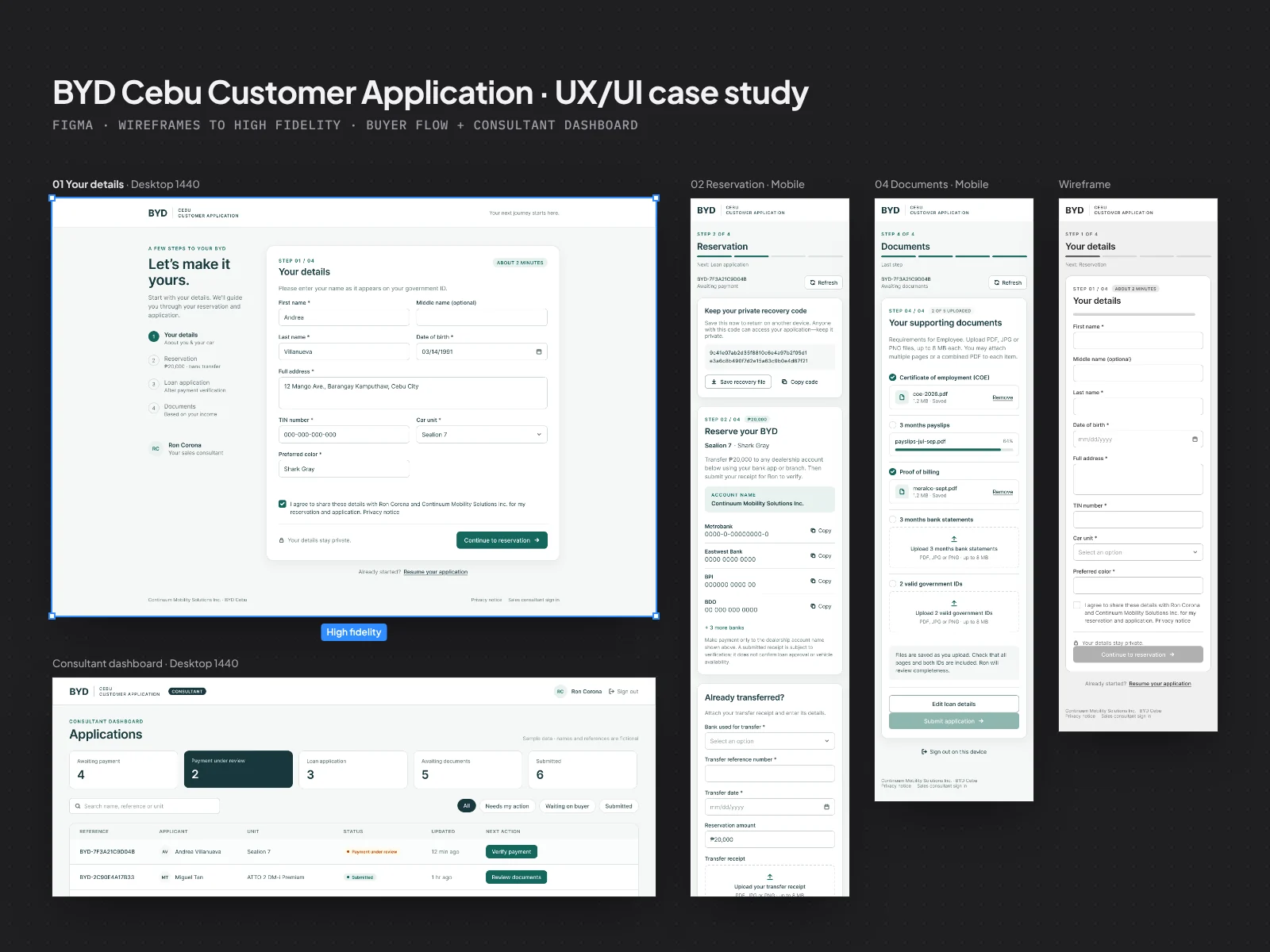
Task: Toggle the Certificate of employment (COE) check circle
Action: (x=893, y=378)
